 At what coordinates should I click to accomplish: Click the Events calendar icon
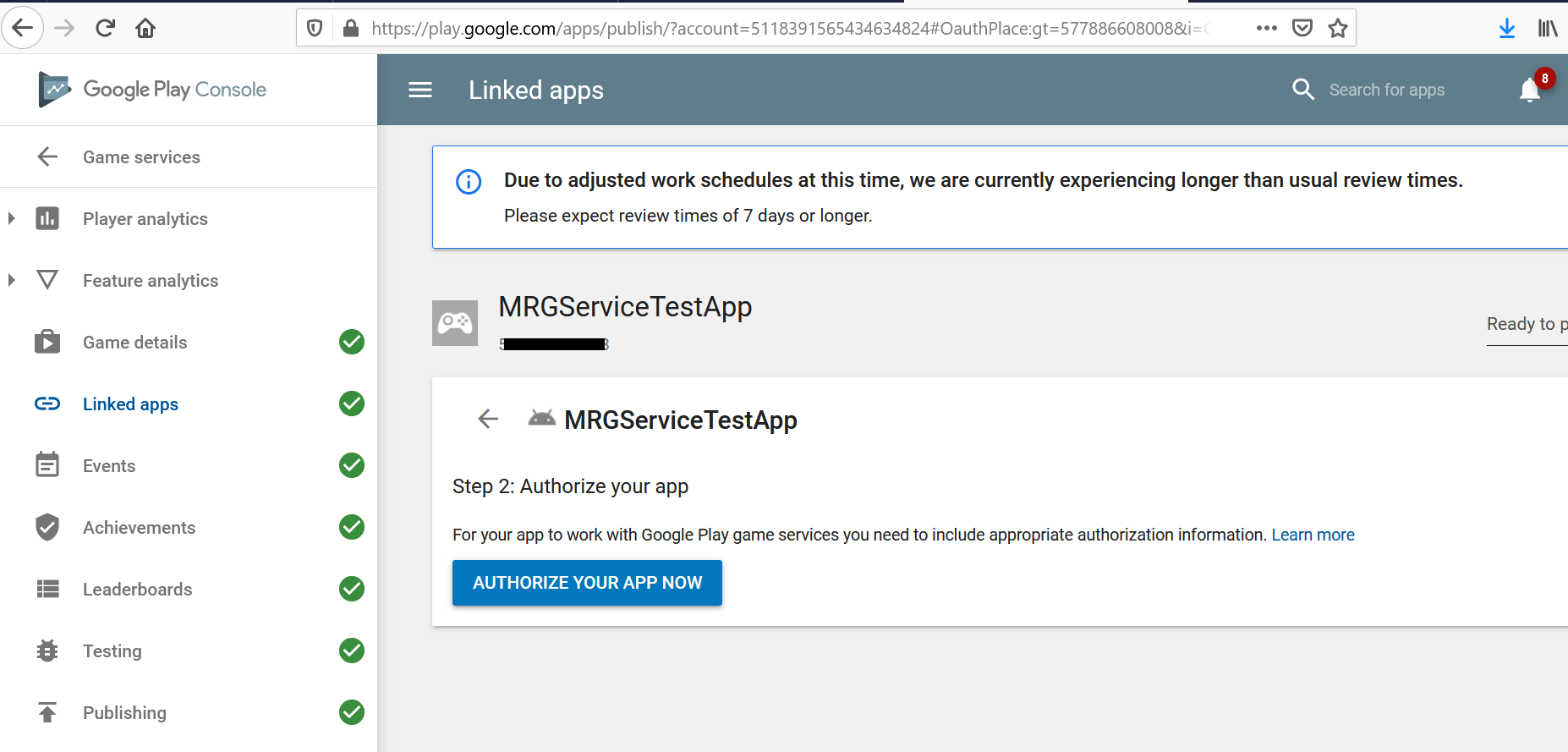47,464
